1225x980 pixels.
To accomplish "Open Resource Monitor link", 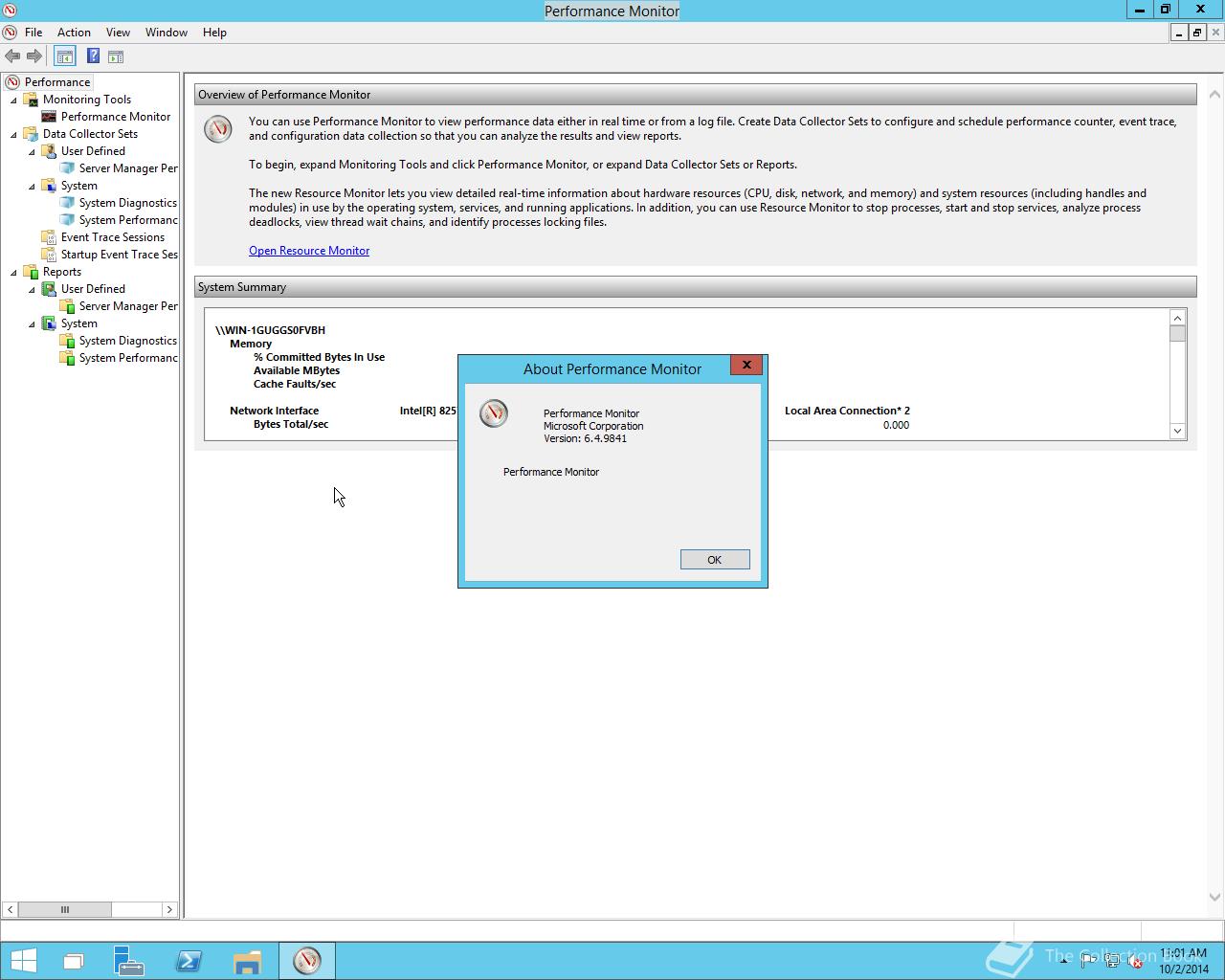I will click(309, 251).
